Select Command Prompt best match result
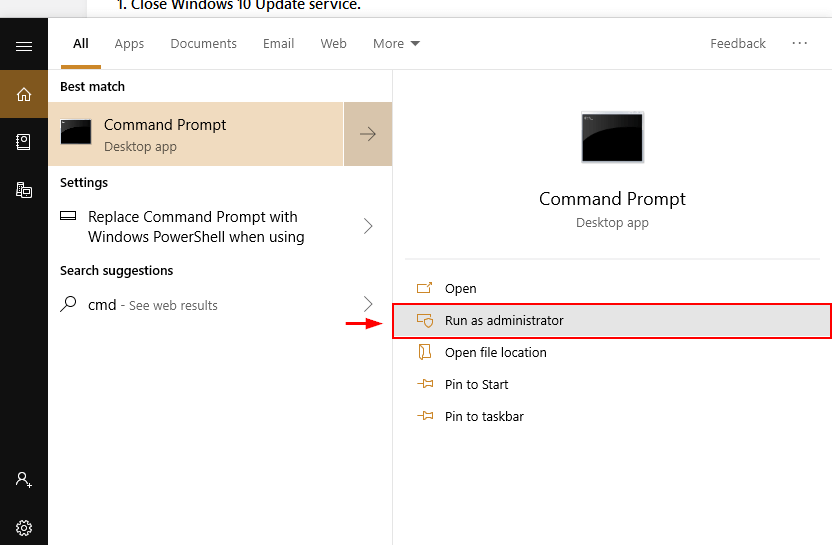Viewport: 832px width, 545px height. coord(196,134)
